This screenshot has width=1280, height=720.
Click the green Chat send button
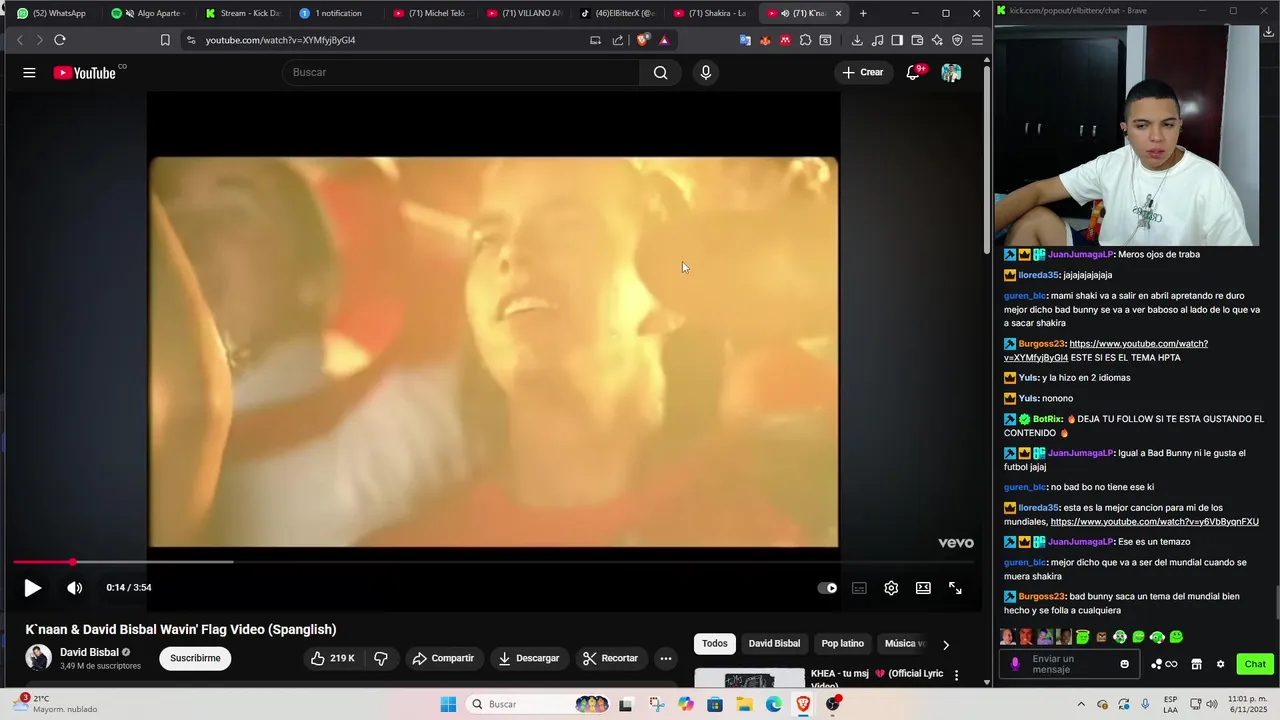[1255, 664]
